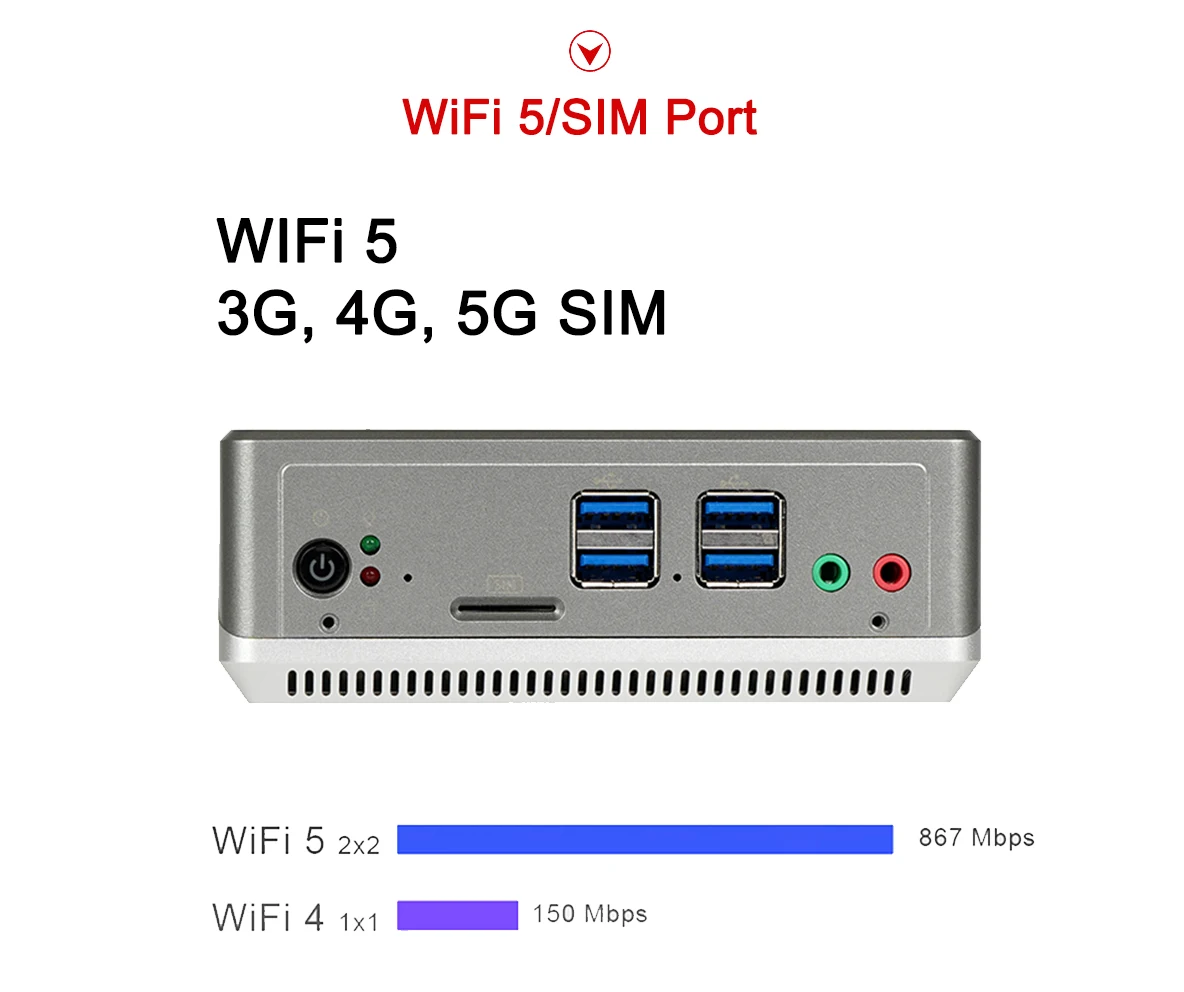This screenshot has height=992, width=1184.
Task: Click the large WIFi 5 black text
Action: (307, 241)
